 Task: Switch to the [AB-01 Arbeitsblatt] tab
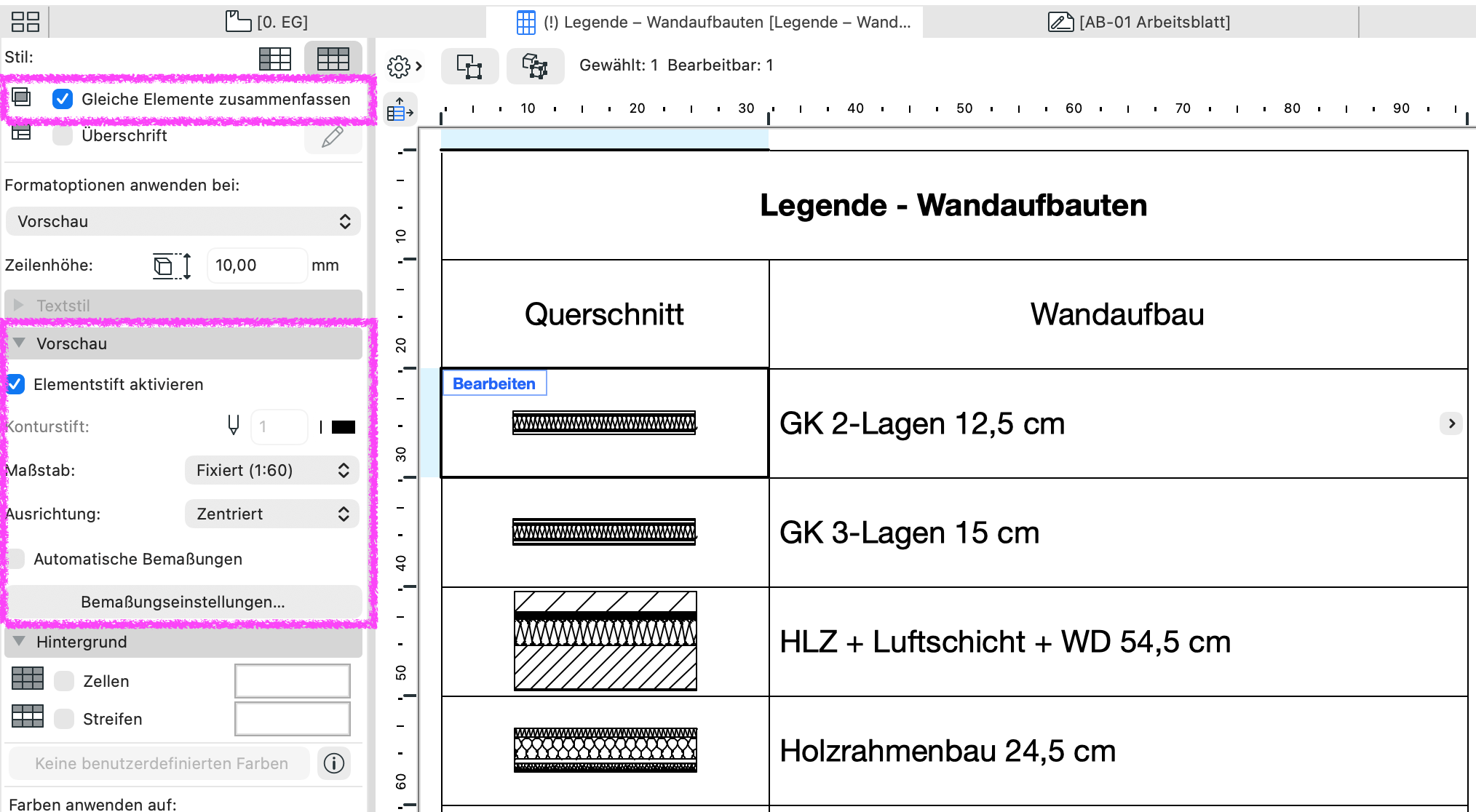coord(1140,22)
